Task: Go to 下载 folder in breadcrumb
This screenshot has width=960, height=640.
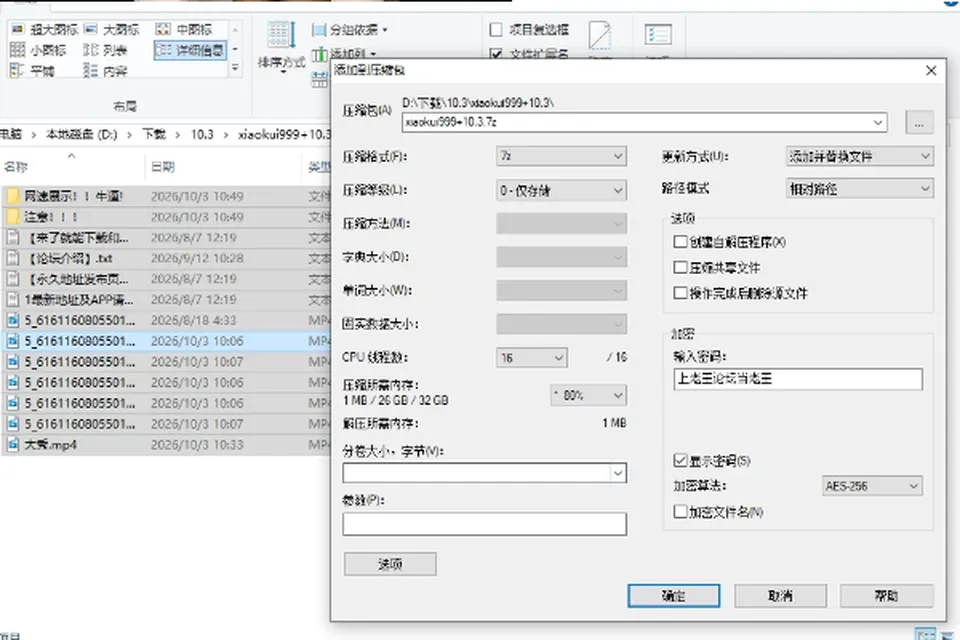Action: (x=154, y=134)
